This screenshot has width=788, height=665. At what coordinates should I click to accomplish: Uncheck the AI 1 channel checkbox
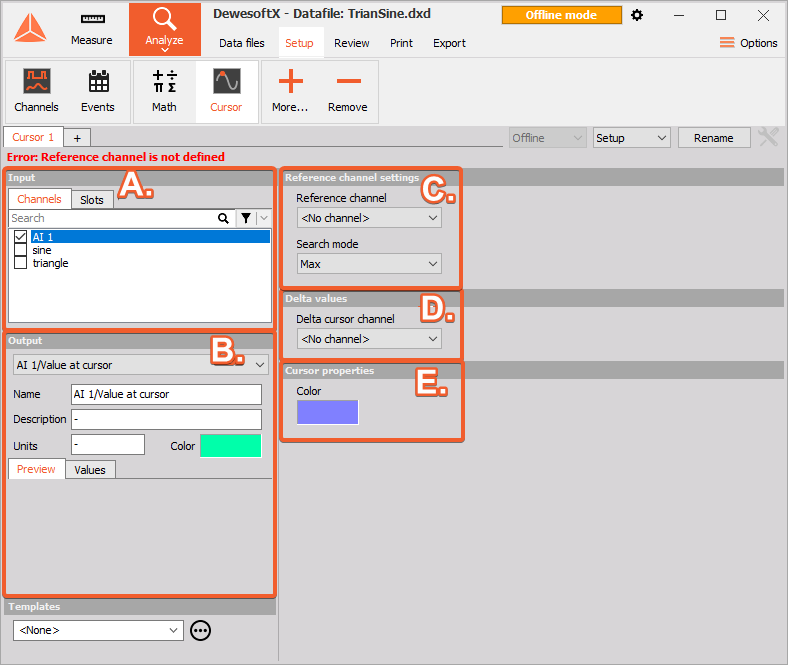pos(20,236)
